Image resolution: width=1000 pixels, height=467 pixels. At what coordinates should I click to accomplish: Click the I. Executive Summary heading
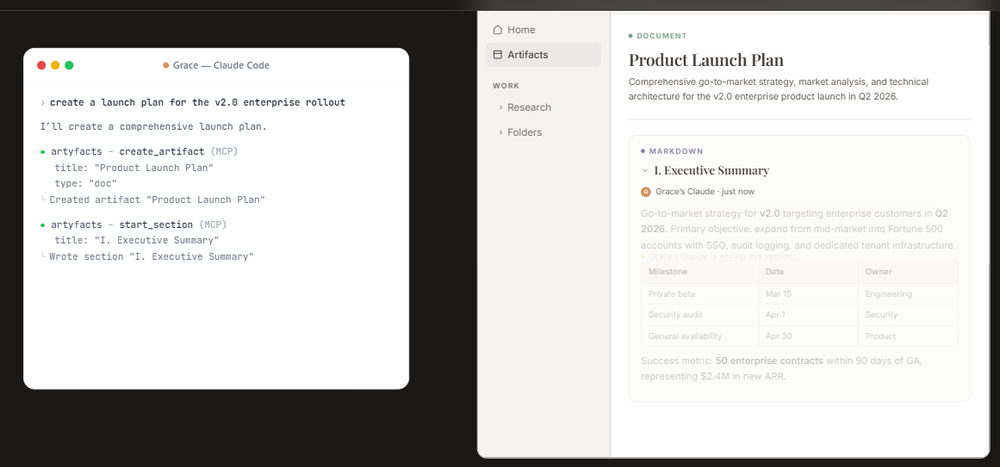pyautogui.click(x=712, y=170)
